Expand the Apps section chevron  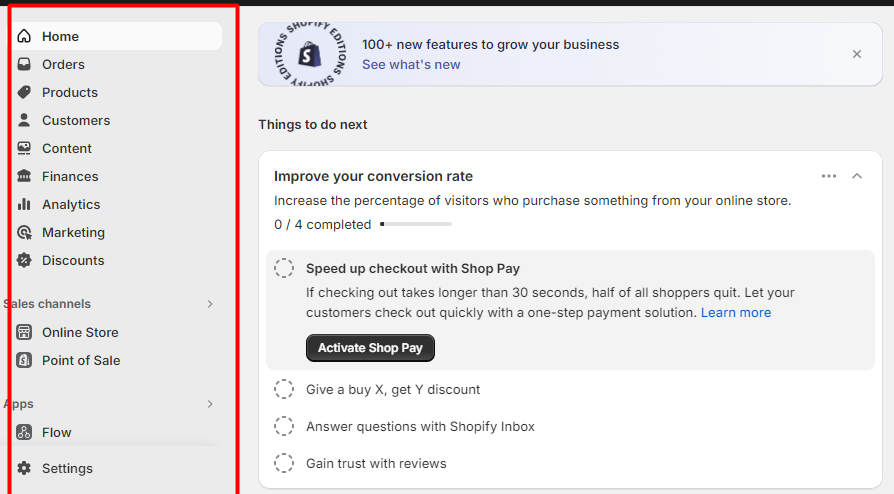(x=210, y=404)
